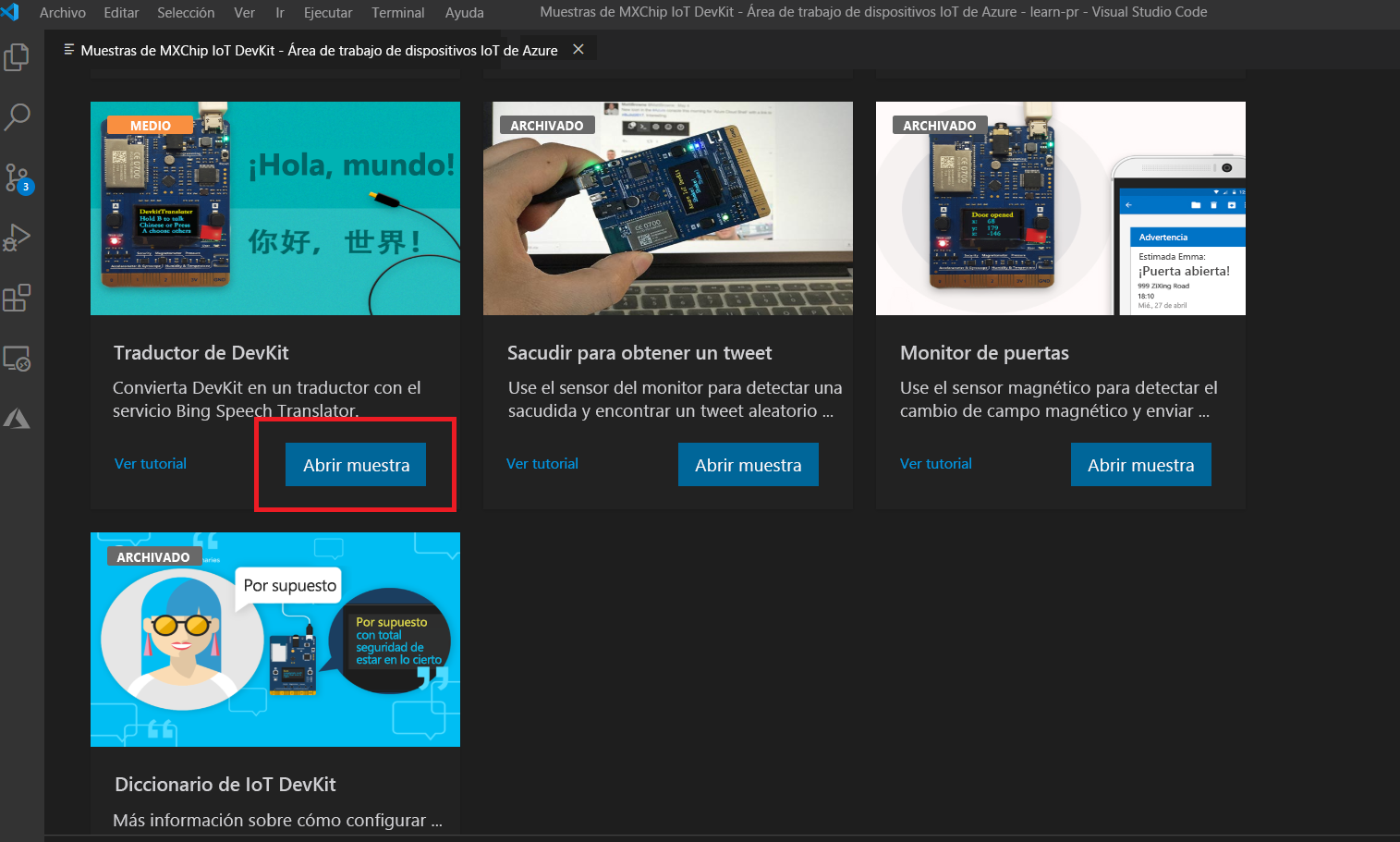This screenshot has height=842, width=1400.
Task: Click the ¡Hola, mundo! Traductor thumbnail image
Action: click(x=275, y=208)
